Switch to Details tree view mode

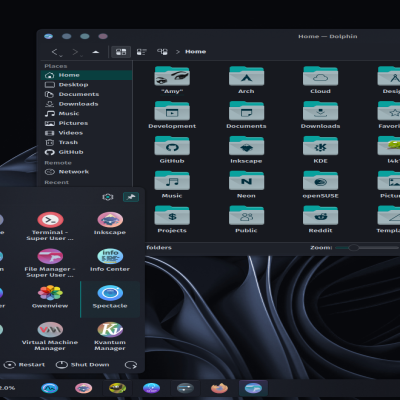tap(162, 52)
